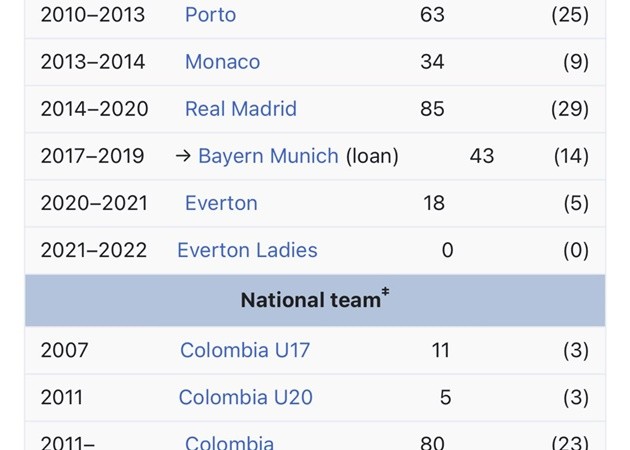
Task: Click the (loan) text beside Bayern Munich
Action: pyautogui.click(x=372, y=156)
